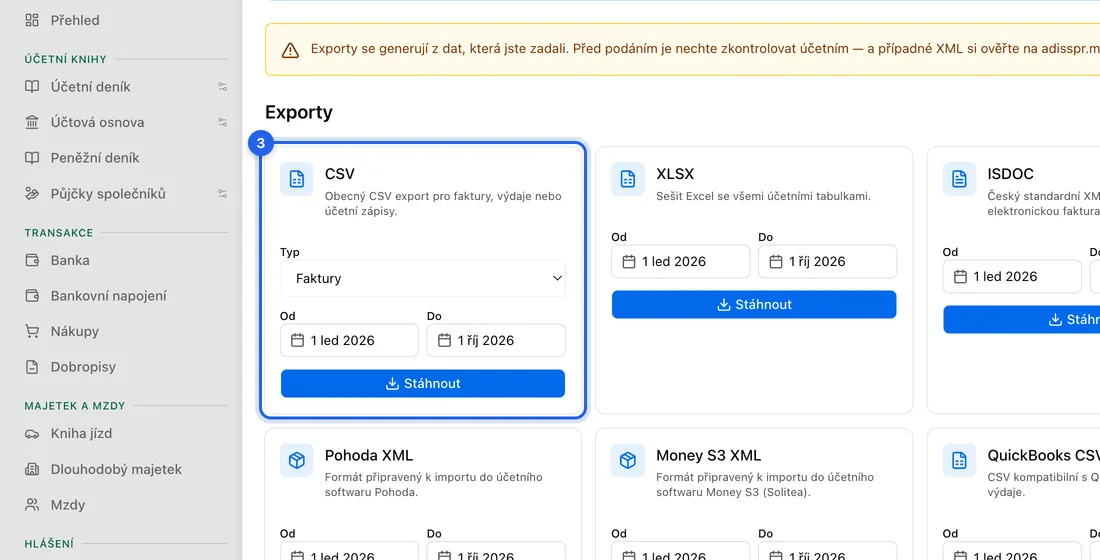1100x560 pixels.
Task: Click the Money S3 XML box icon
Action: coord(628,460)
